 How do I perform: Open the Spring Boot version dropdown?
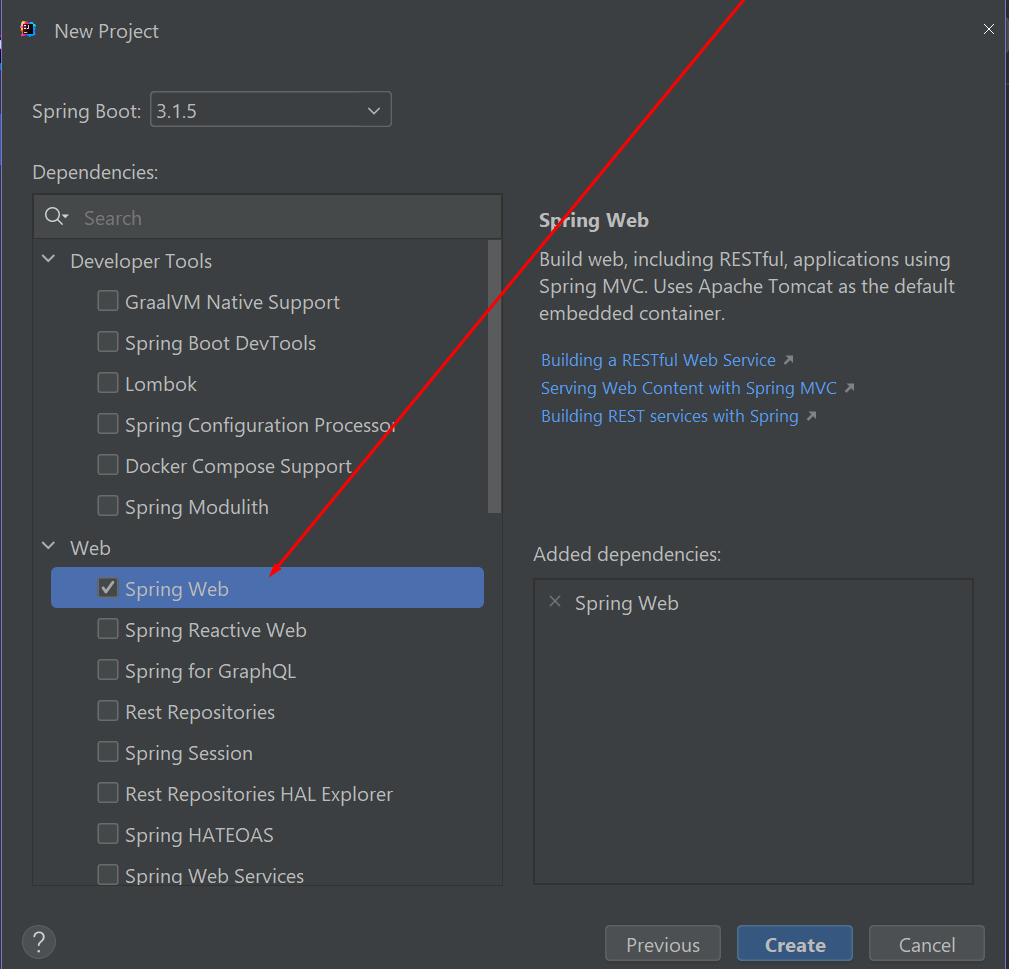[x=270, y=109]
